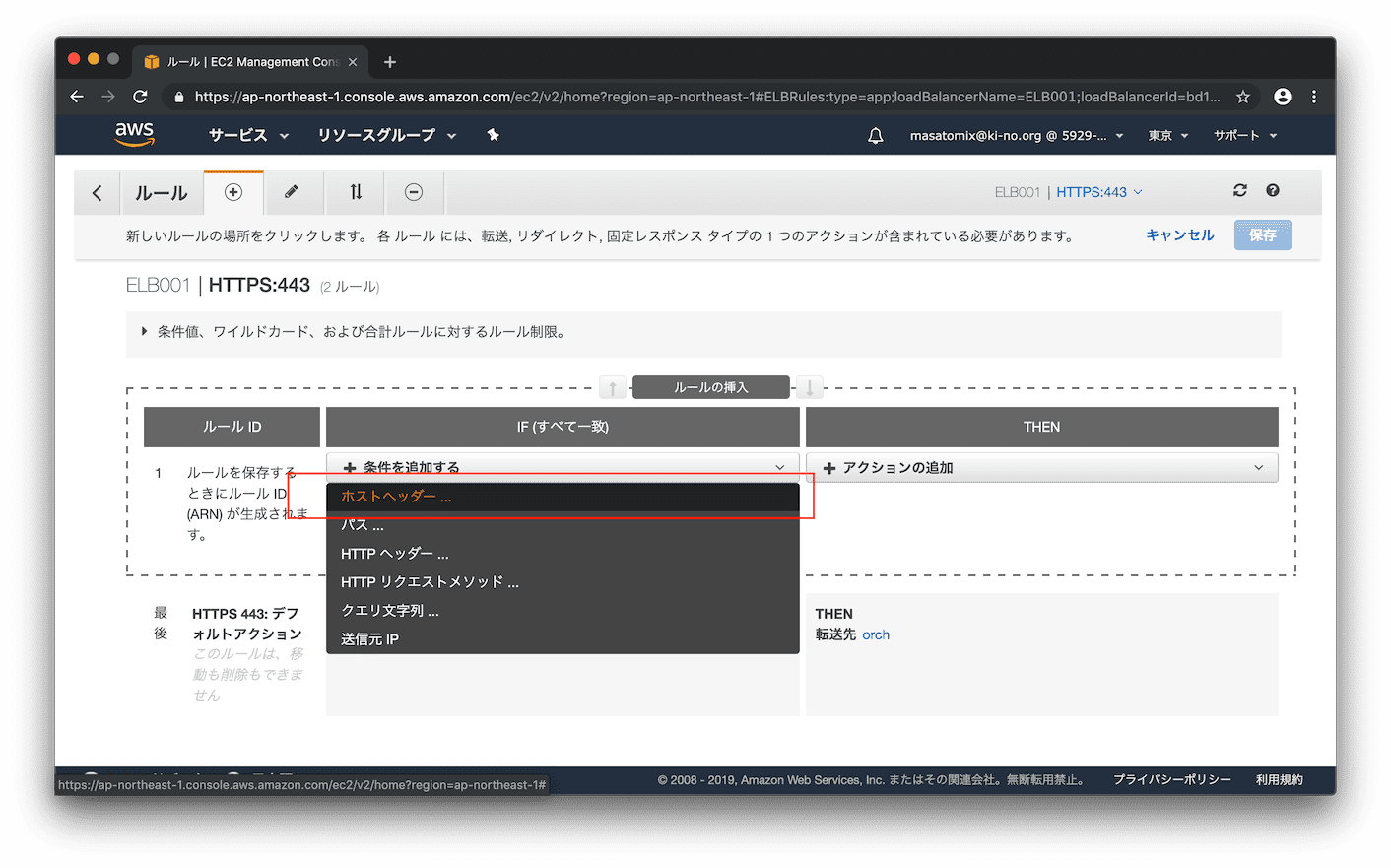This screenshot has width=1391, height=868.
Task: Choose パス condition
Action: (x=563, y=525)
